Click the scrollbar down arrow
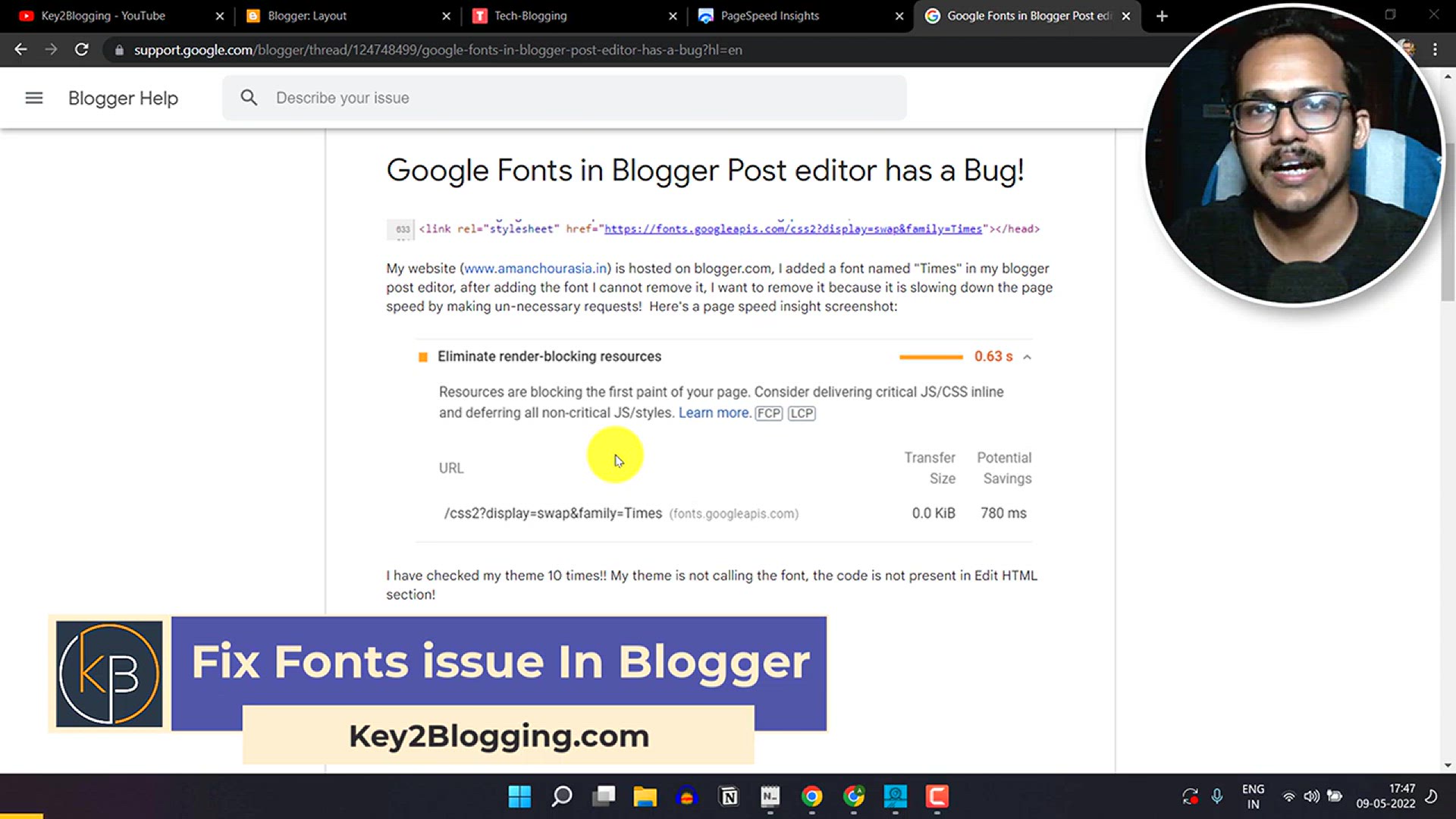 point(1448,765)
